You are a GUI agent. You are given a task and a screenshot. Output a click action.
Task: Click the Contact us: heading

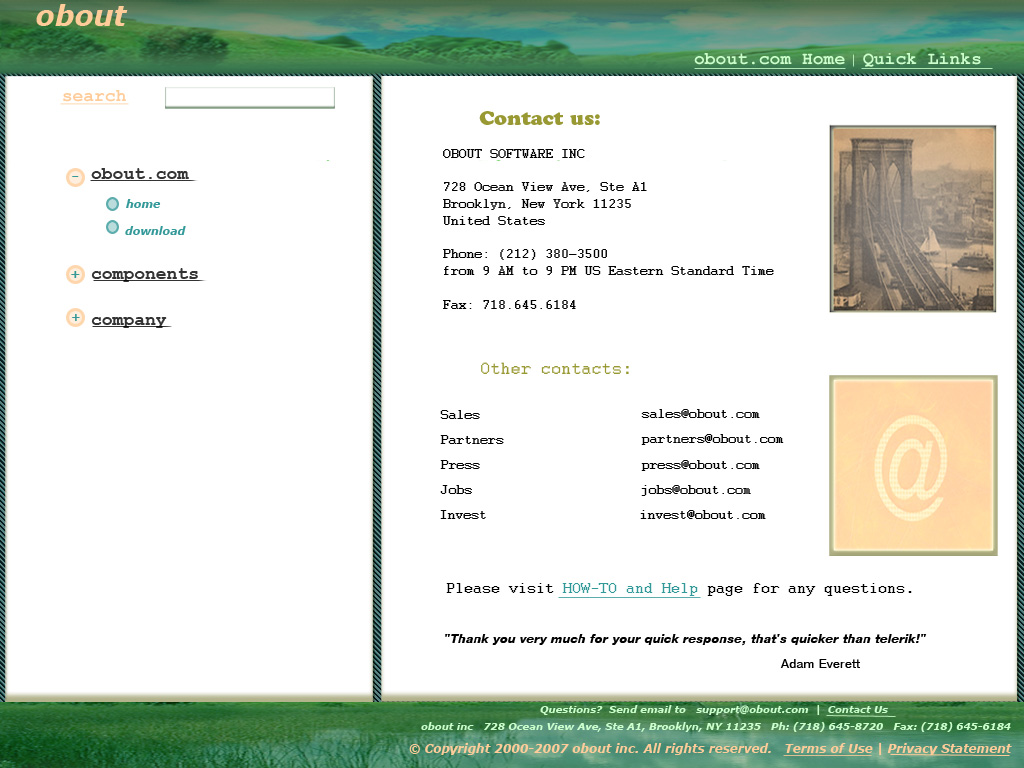click(x=539, y=118)
